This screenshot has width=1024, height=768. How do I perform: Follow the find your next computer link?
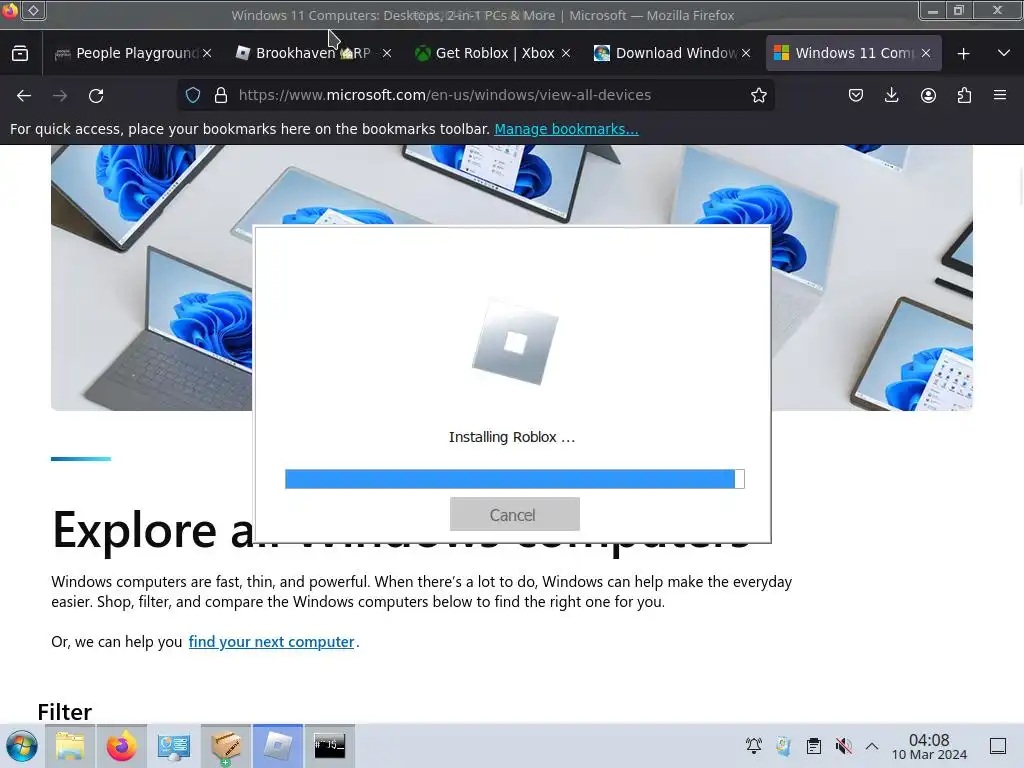[271, 642]
